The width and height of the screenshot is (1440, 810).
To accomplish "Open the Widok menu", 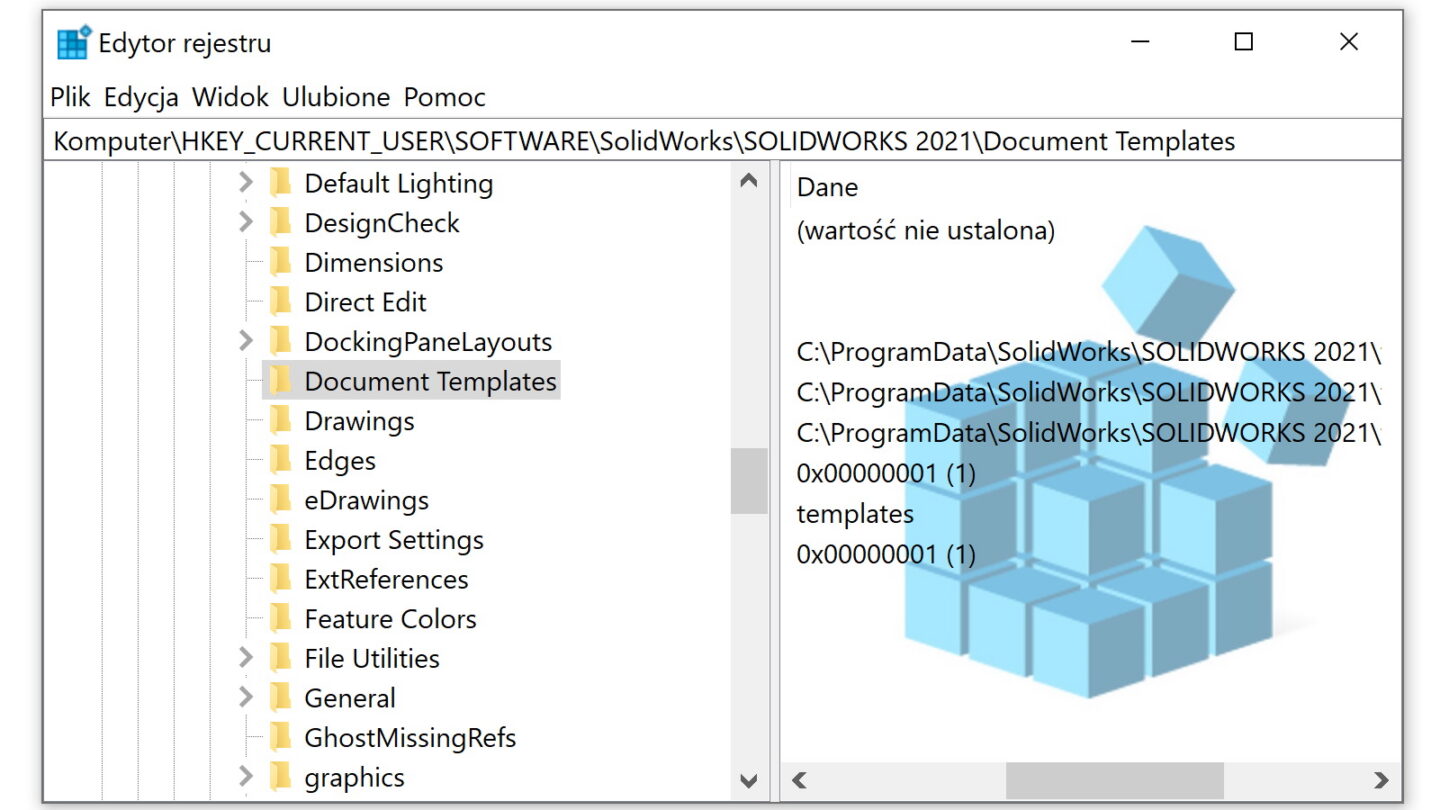I will click(x=230, y=97).
